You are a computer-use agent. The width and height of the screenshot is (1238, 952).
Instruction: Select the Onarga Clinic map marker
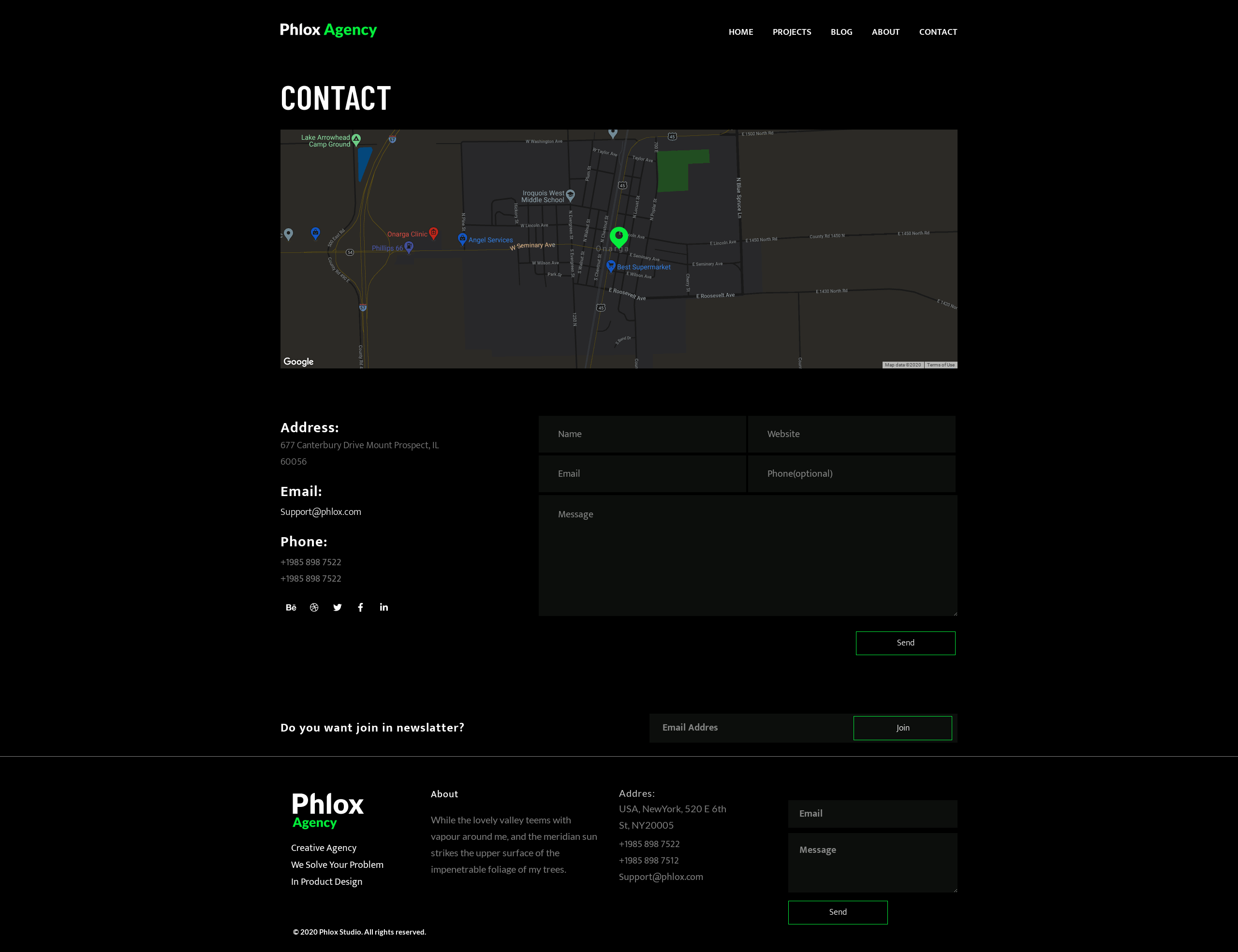click(433, 233)
